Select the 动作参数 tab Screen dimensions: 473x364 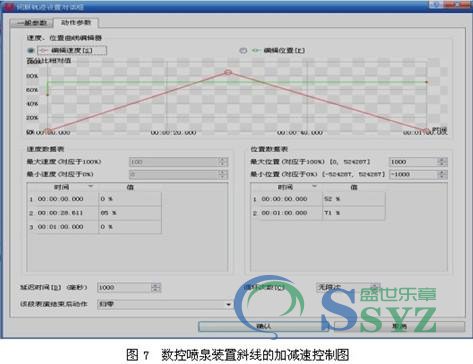(76, 23)
